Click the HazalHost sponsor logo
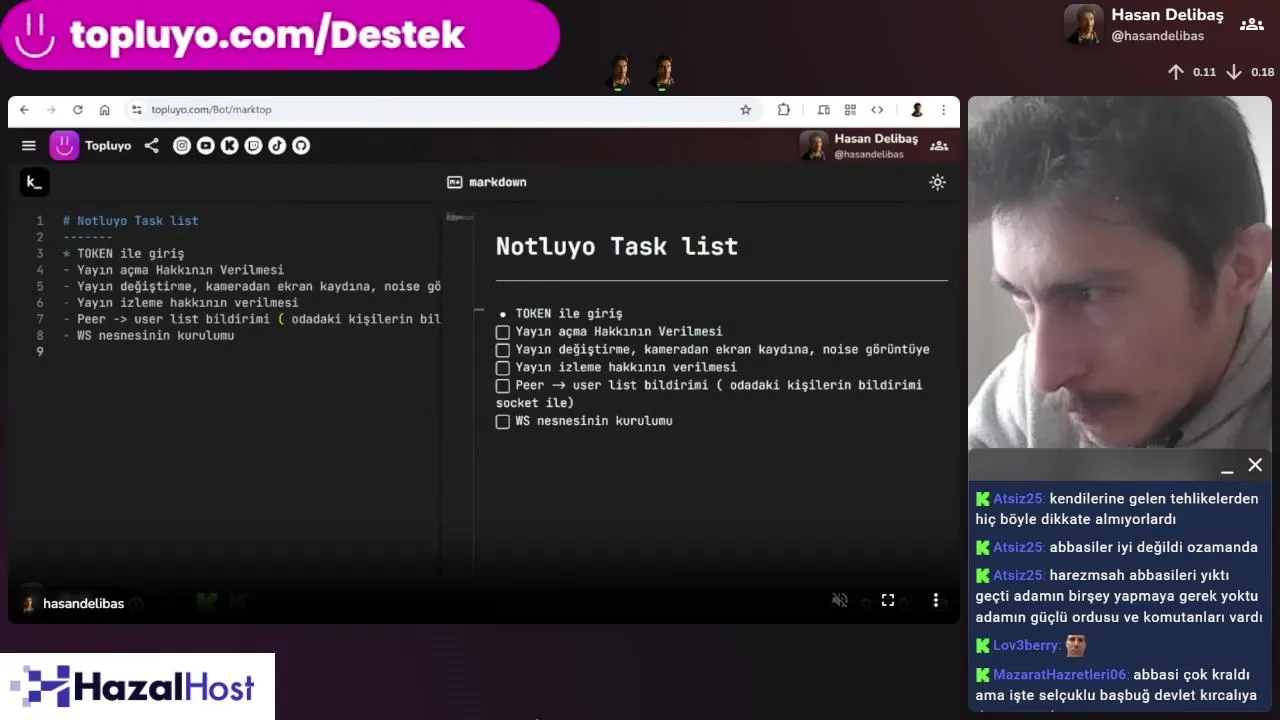The image size is (1280, 720). click(x=137, y=687)
